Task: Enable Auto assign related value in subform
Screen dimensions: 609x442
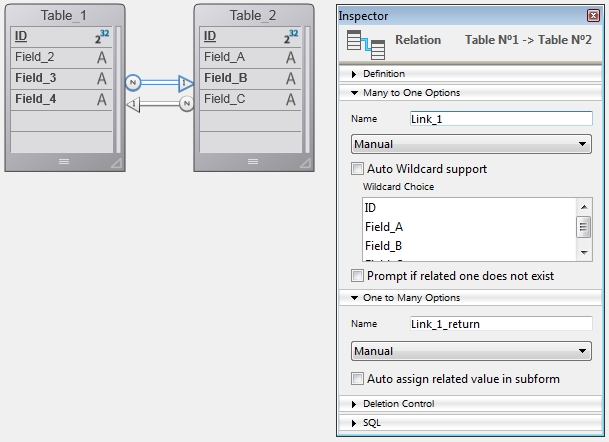Action: (358, 378)
